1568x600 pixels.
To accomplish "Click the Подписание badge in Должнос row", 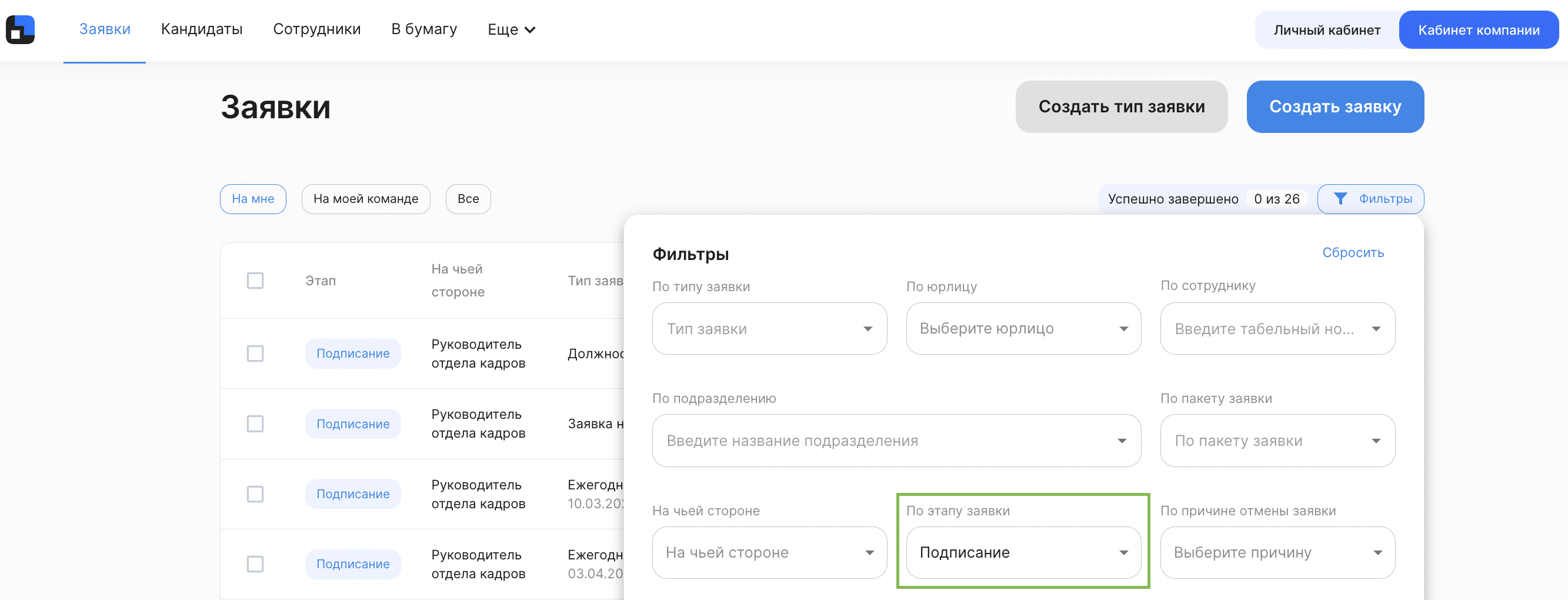I will [353, 354].
